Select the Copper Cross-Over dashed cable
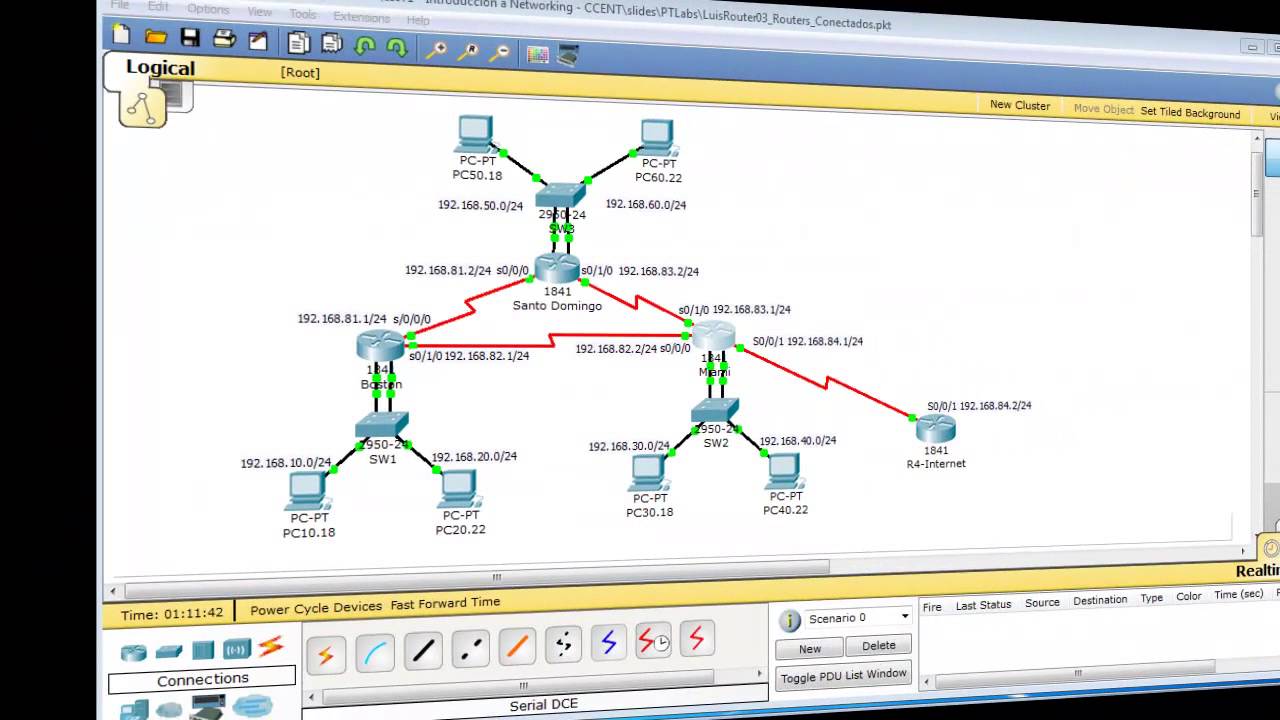This screenshot has width=1280, height=720. point(470,649)
